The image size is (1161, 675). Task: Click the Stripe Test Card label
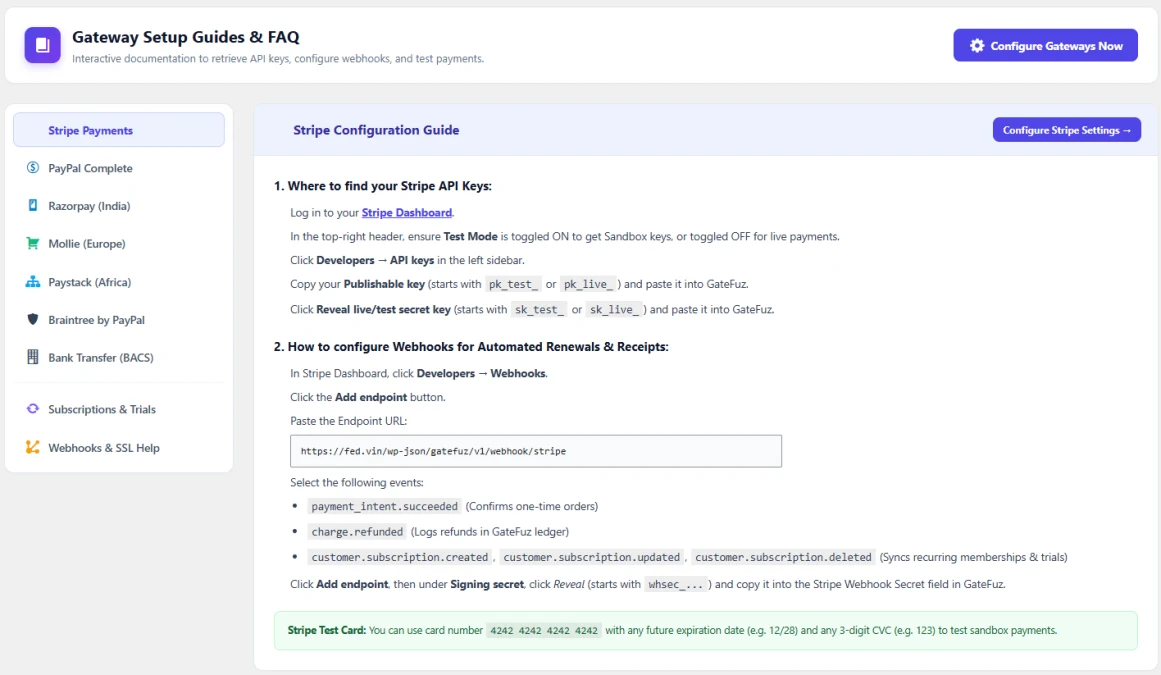[x=327, y=631]
